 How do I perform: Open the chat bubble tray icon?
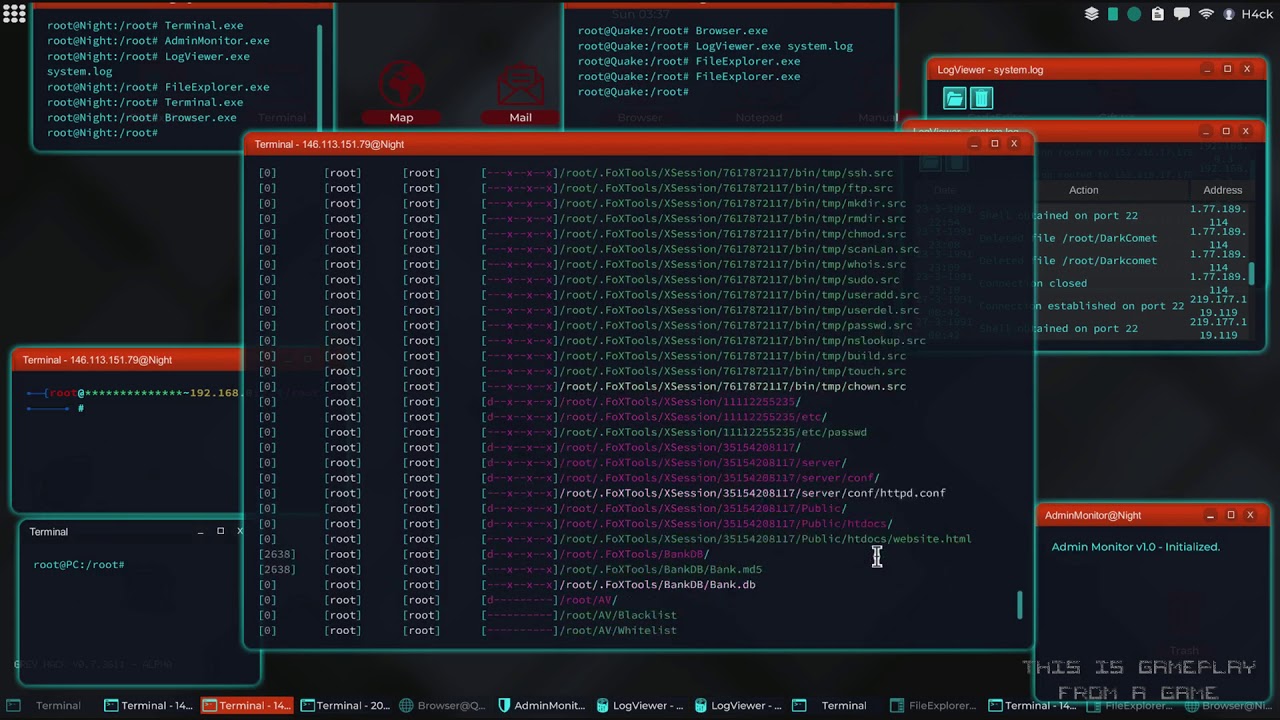click(1181, 14)
